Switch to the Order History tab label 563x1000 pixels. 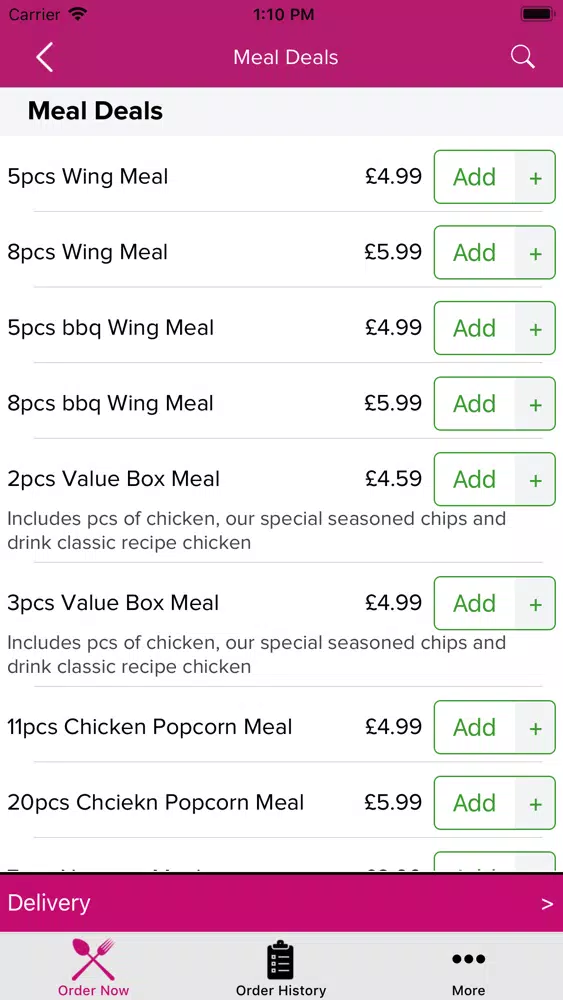[281, 990]
